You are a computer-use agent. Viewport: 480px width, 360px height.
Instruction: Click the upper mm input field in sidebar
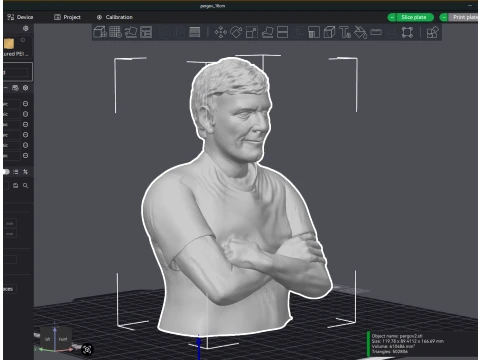(10, 223)
